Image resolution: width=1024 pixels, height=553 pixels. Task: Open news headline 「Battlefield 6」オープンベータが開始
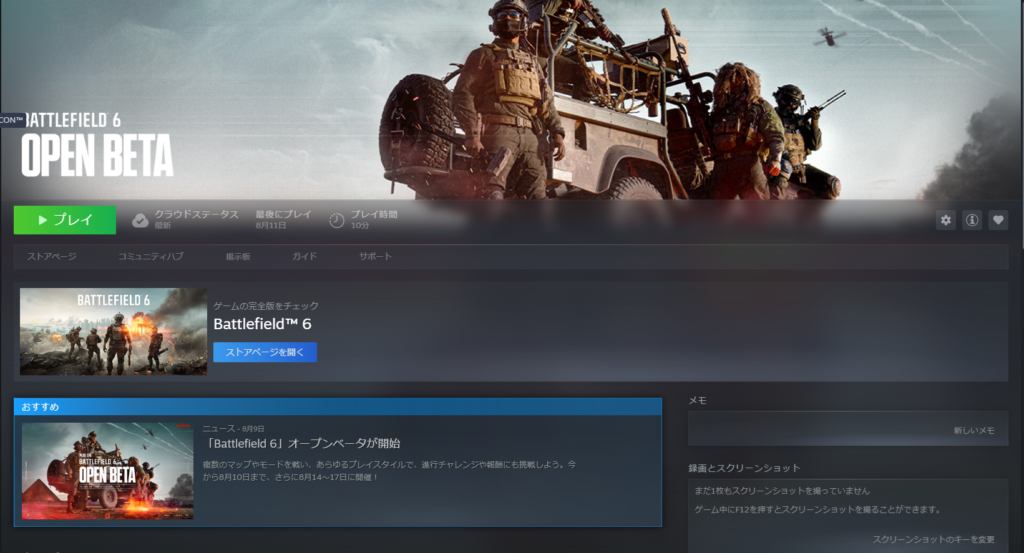pos(302,443)
